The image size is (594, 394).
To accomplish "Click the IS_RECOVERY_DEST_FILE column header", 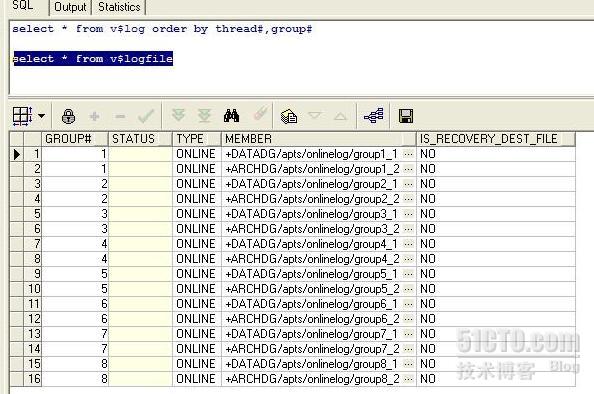I will pos(496,139).
